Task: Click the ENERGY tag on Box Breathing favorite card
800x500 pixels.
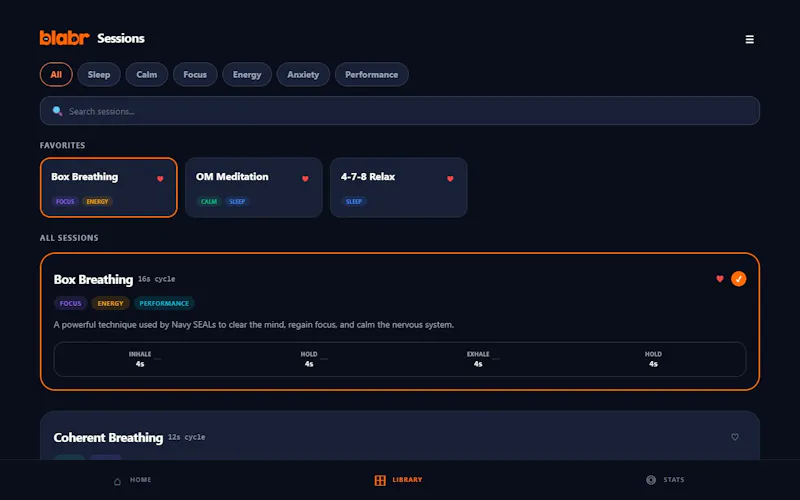Action: click(97, 202)
